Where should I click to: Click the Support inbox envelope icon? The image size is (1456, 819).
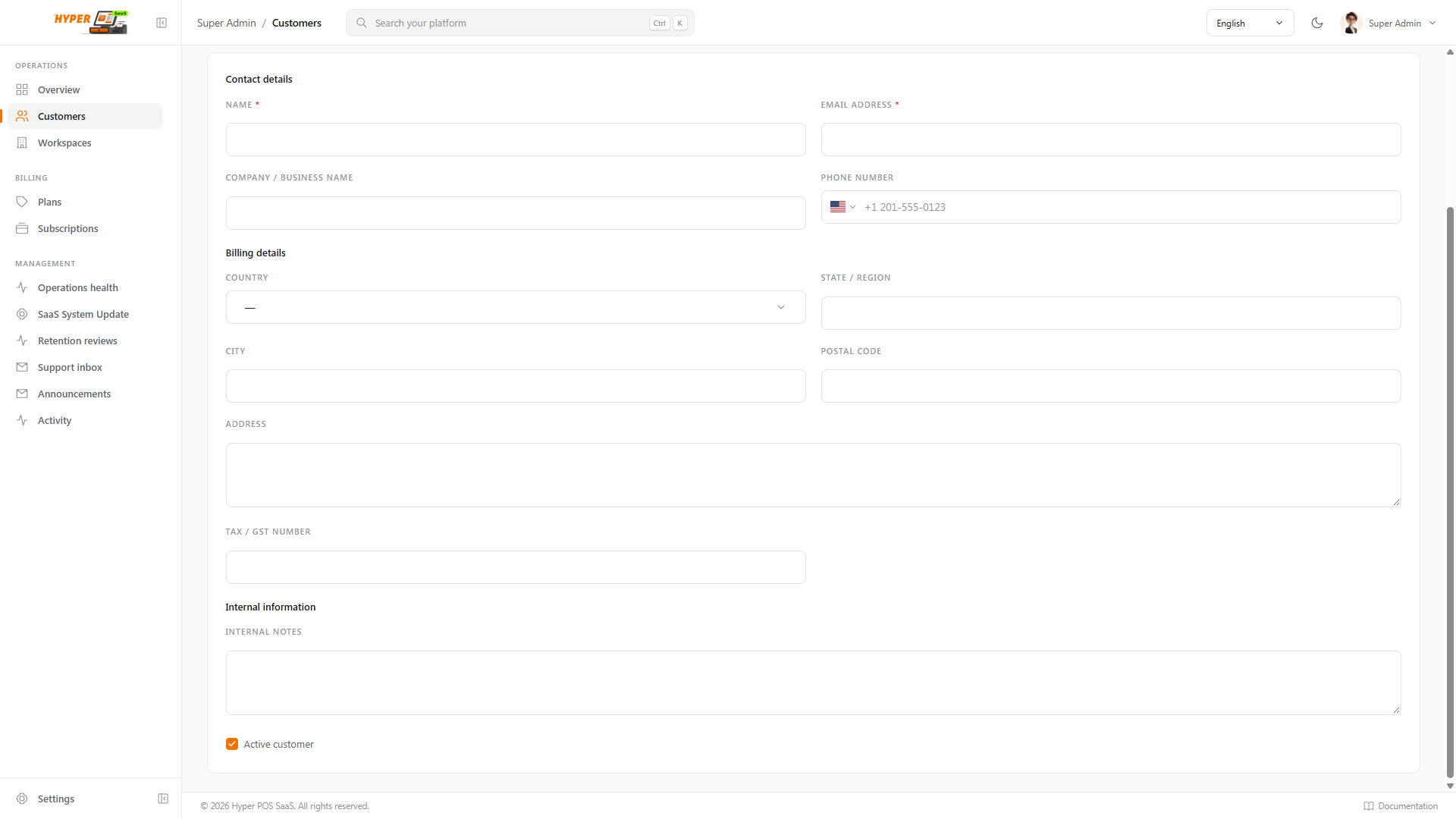pos(22,367)
